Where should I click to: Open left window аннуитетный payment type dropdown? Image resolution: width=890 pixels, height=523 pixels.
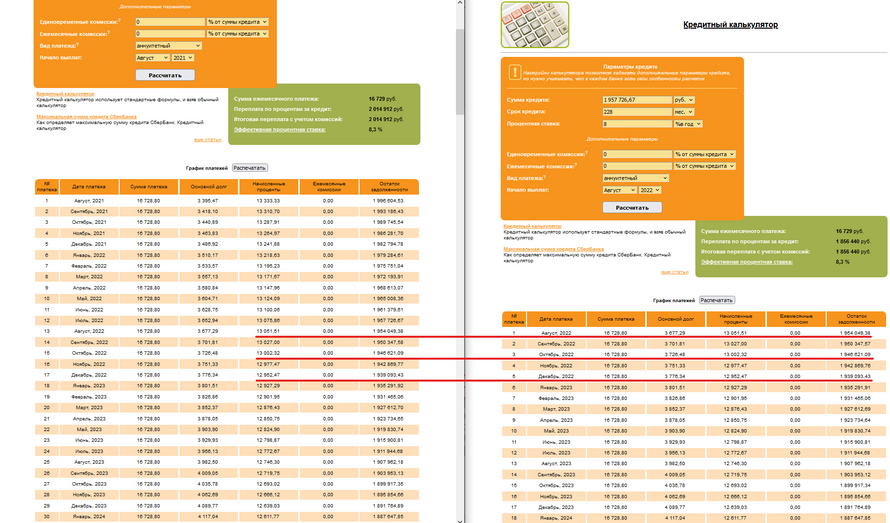click(x=169, y=46)
